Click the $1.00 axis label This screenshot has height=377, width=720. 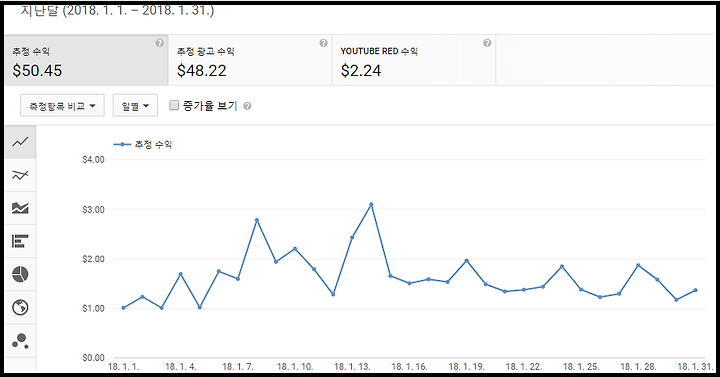(x=93, y=309)
